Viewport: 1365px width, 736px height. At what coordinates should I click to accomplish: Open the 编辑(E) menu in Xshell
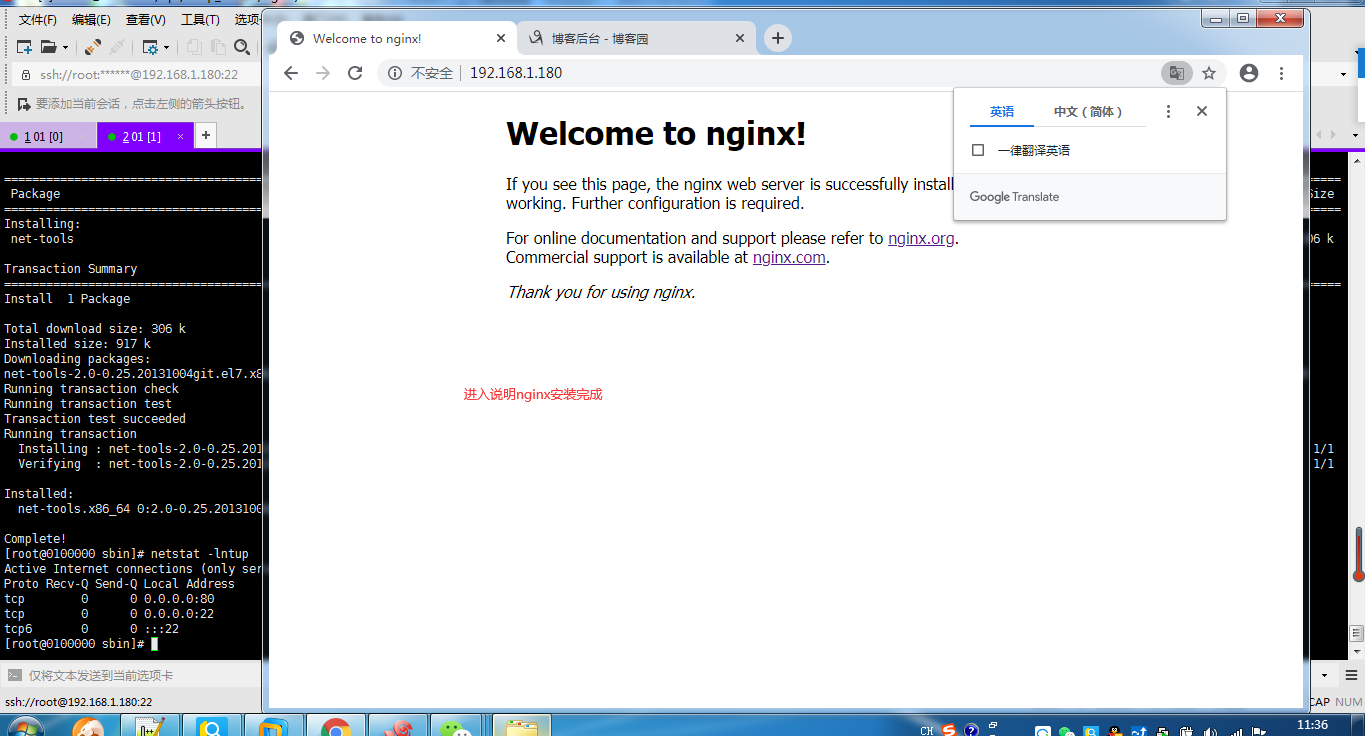point(91,19)
